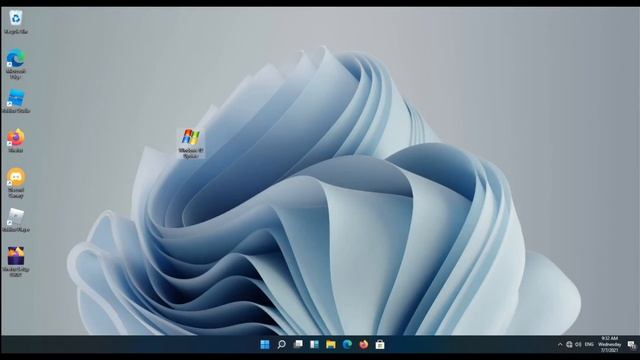The image size is (640, 360).
Task: Open the clock and date flyout
Action: pyautogui.click(x=609, y=344)
